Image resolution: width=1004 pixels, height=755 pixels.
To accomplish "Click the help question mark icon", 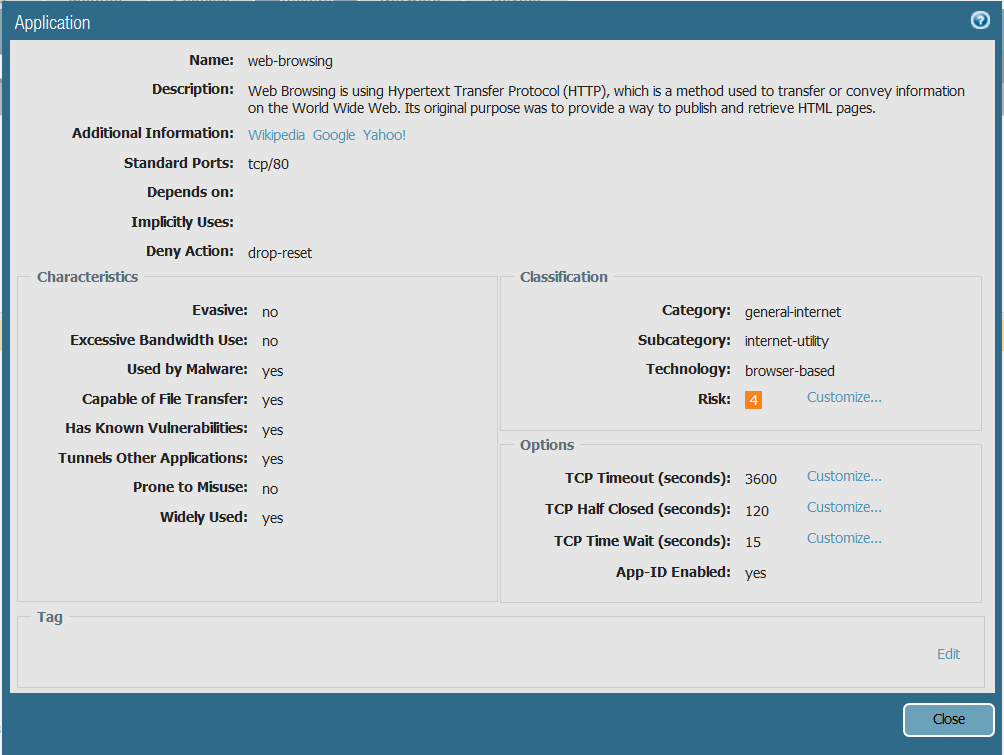I will tap(980, 21).
